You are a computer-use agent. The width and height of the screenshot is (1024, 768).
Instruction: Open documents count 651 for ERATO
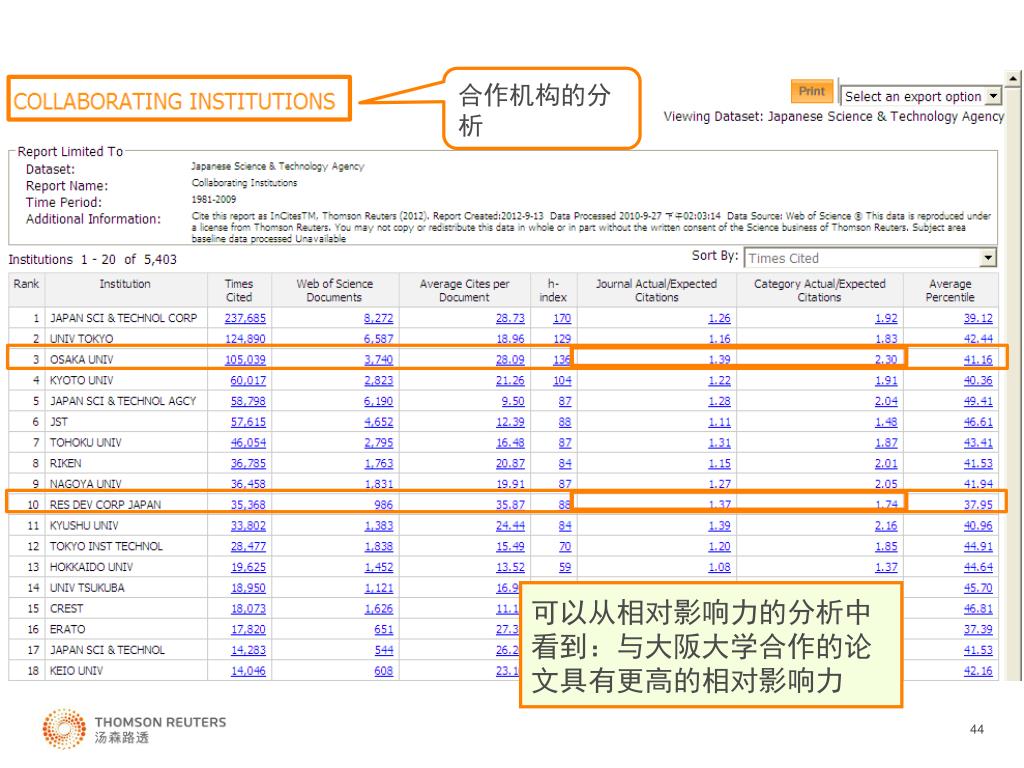pyautogui.click(x=384, y=630)
